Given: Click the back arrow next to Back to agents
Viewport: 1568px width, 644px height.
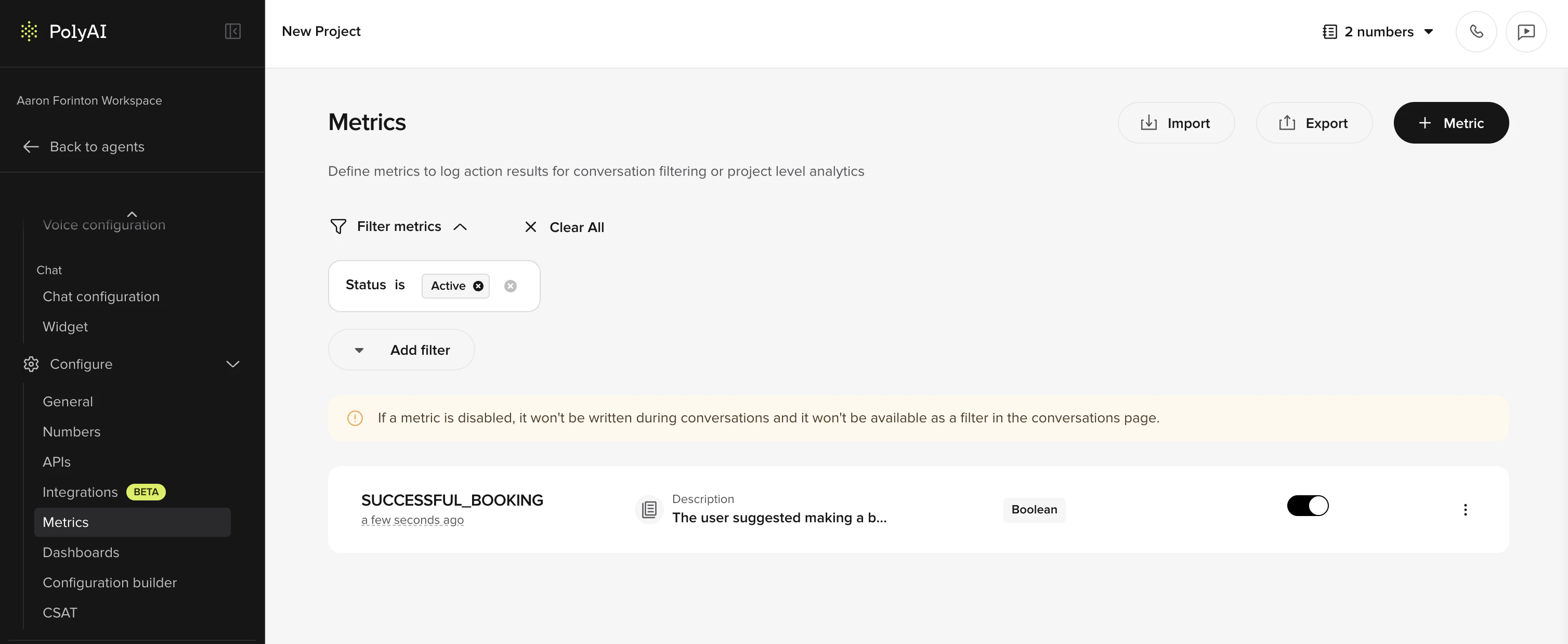Looking at the screenshot, I should coord(31,147).
